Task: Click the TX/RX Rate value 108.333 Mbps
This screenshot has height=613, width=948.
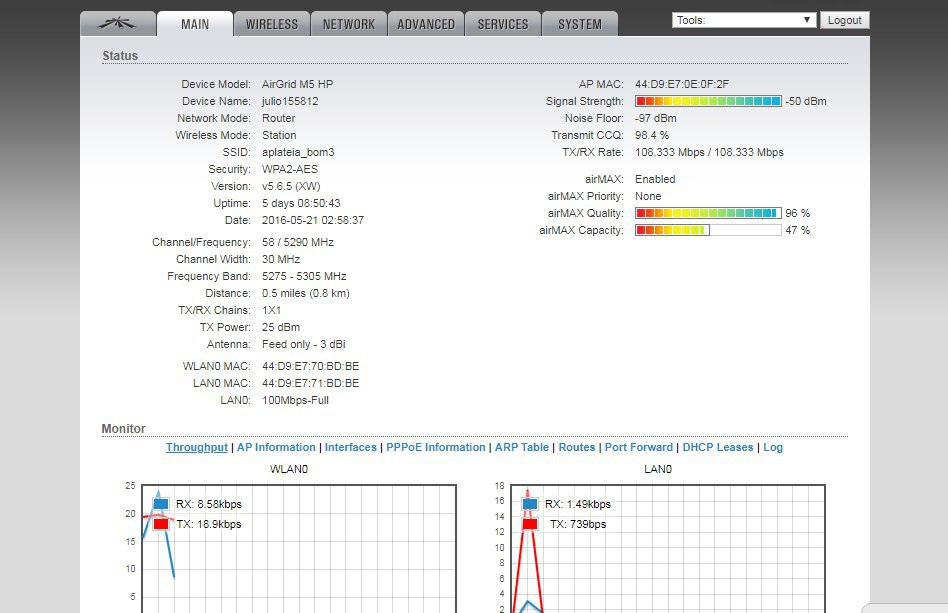Action: 709,152
